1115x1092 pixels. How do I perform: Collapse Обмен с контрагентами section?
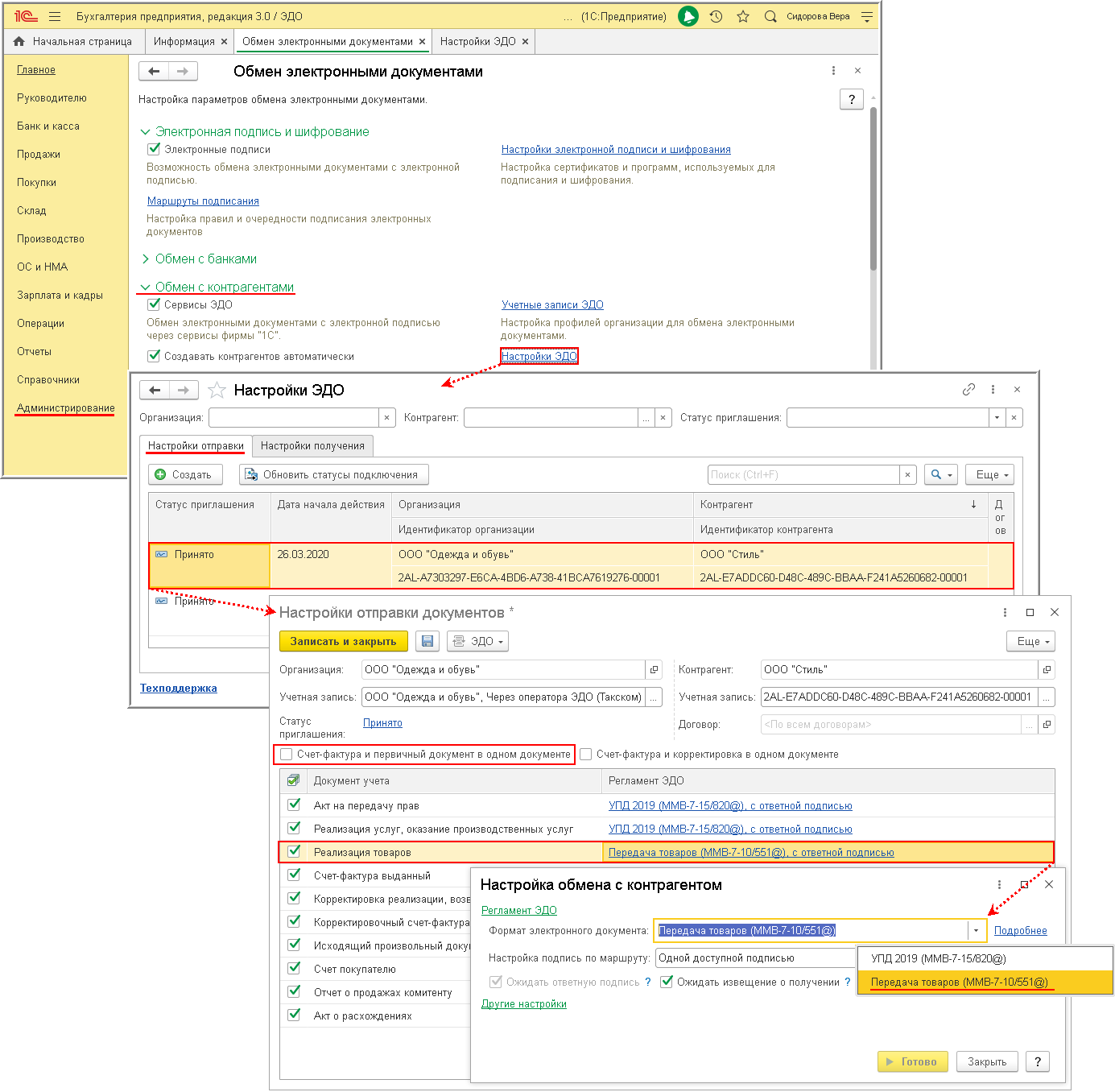tap(146, 287)
